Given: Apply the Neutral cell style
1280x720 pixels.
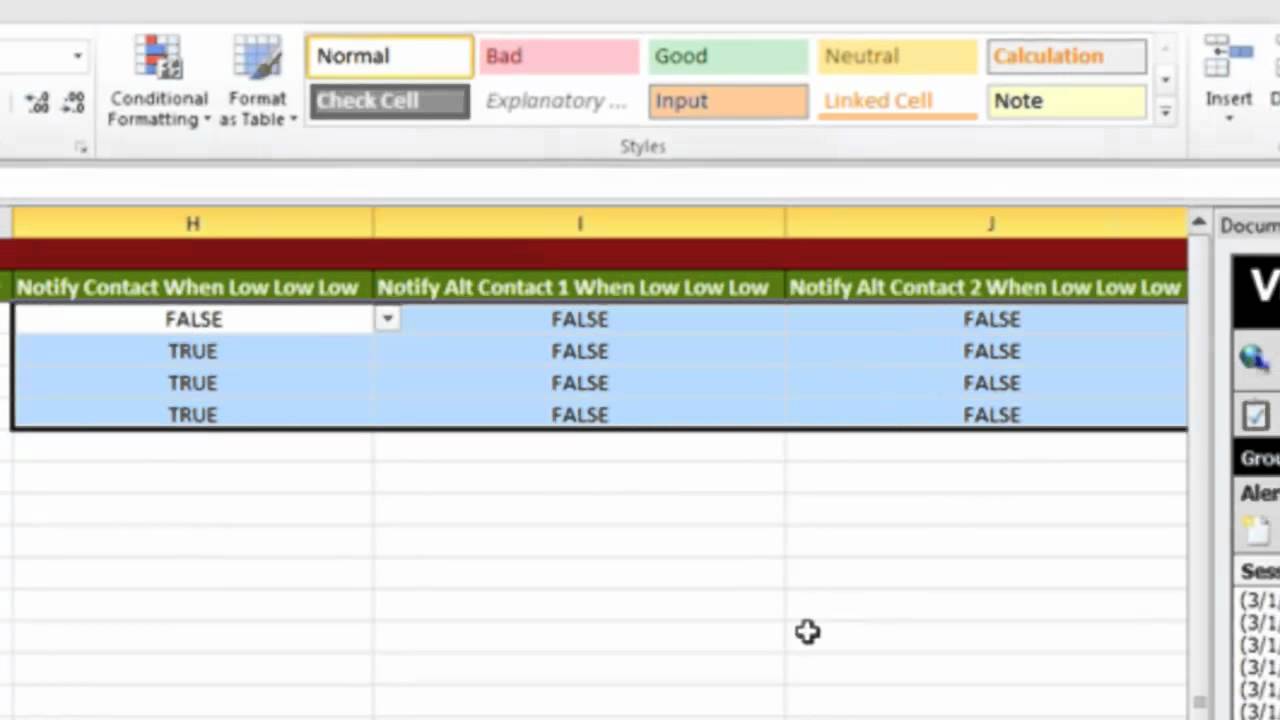Looking at the screenshot, I should [x=897, y=56].
